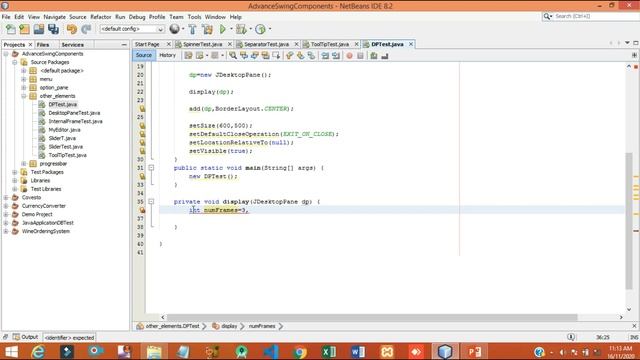This screenshot has height=360, width=640.
Task: Click the Uncomment editor toolbar icon
Action: coord(384,56)
